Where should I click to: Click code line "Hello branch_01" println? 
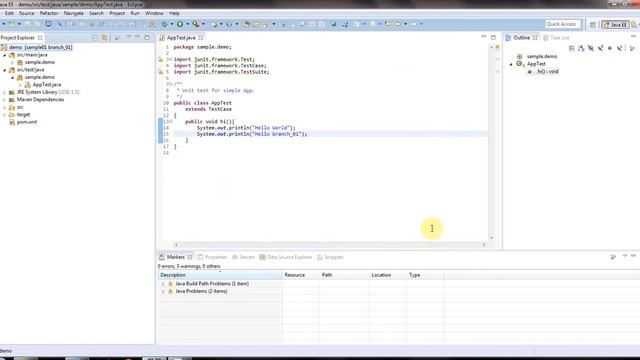(252, 134)
